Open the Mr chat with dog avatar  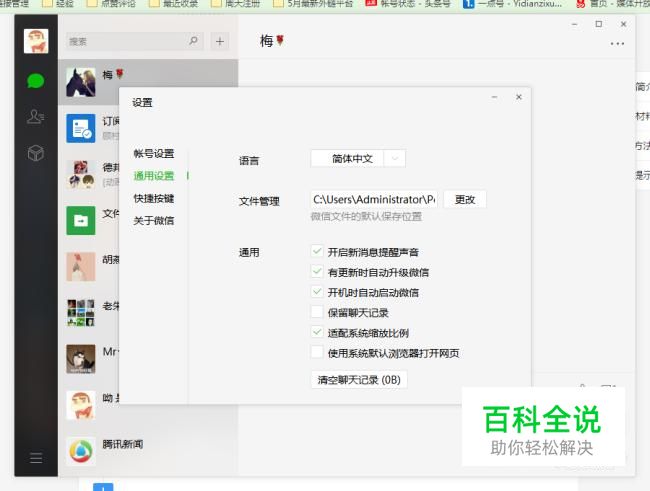[x=81, y=359]
